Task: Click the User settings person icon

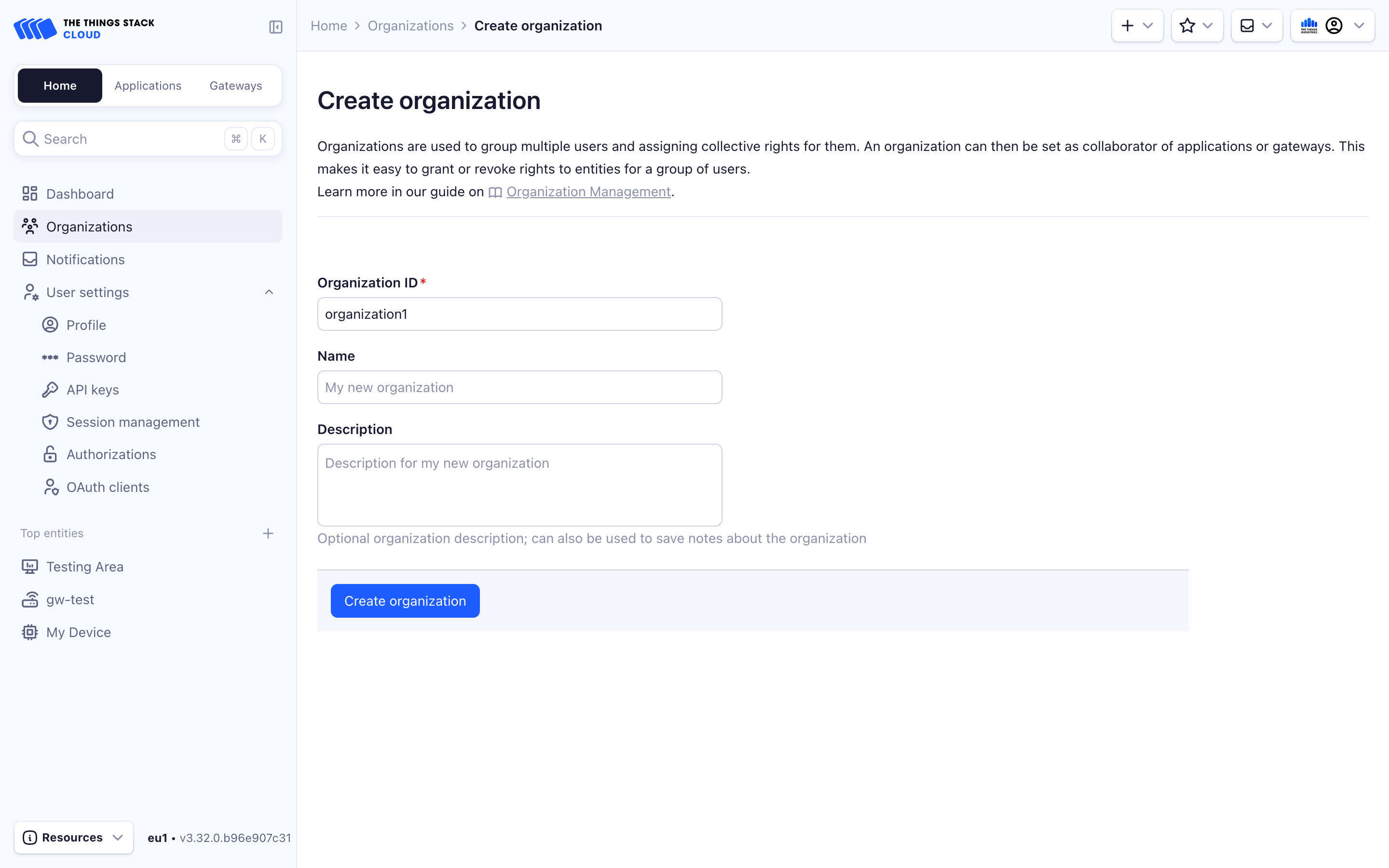Action: pos(30,292)
